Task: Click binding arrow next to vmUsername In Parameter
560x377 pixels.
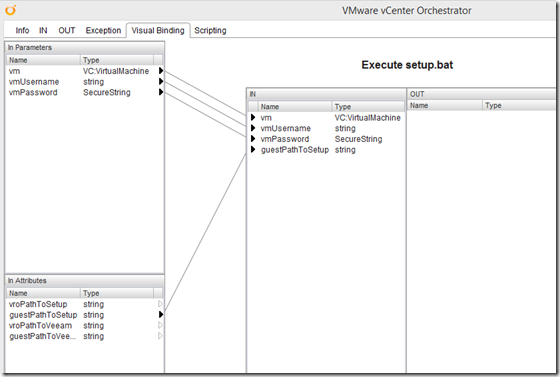Action: [161, 81]
